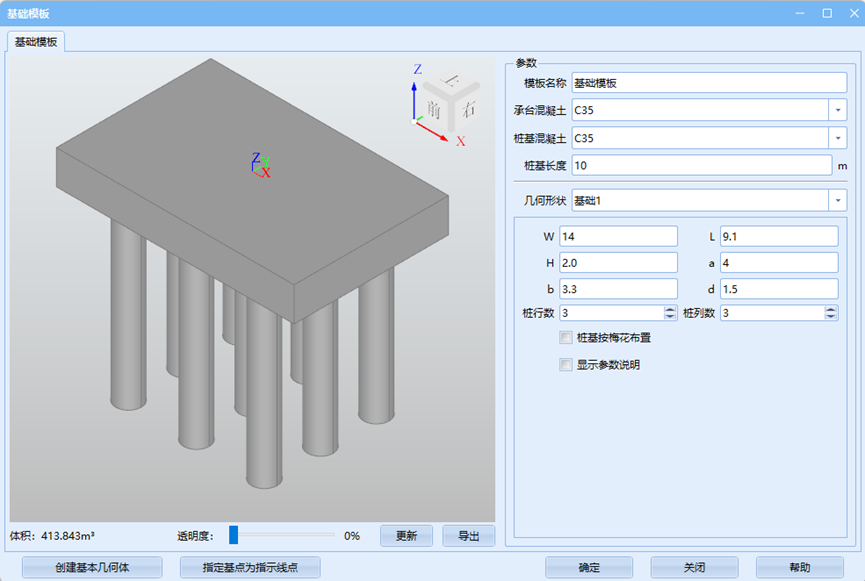This screenshot has width=865, height=581.
Task: Click the 更新 button
Action: [x=406, y=536]
